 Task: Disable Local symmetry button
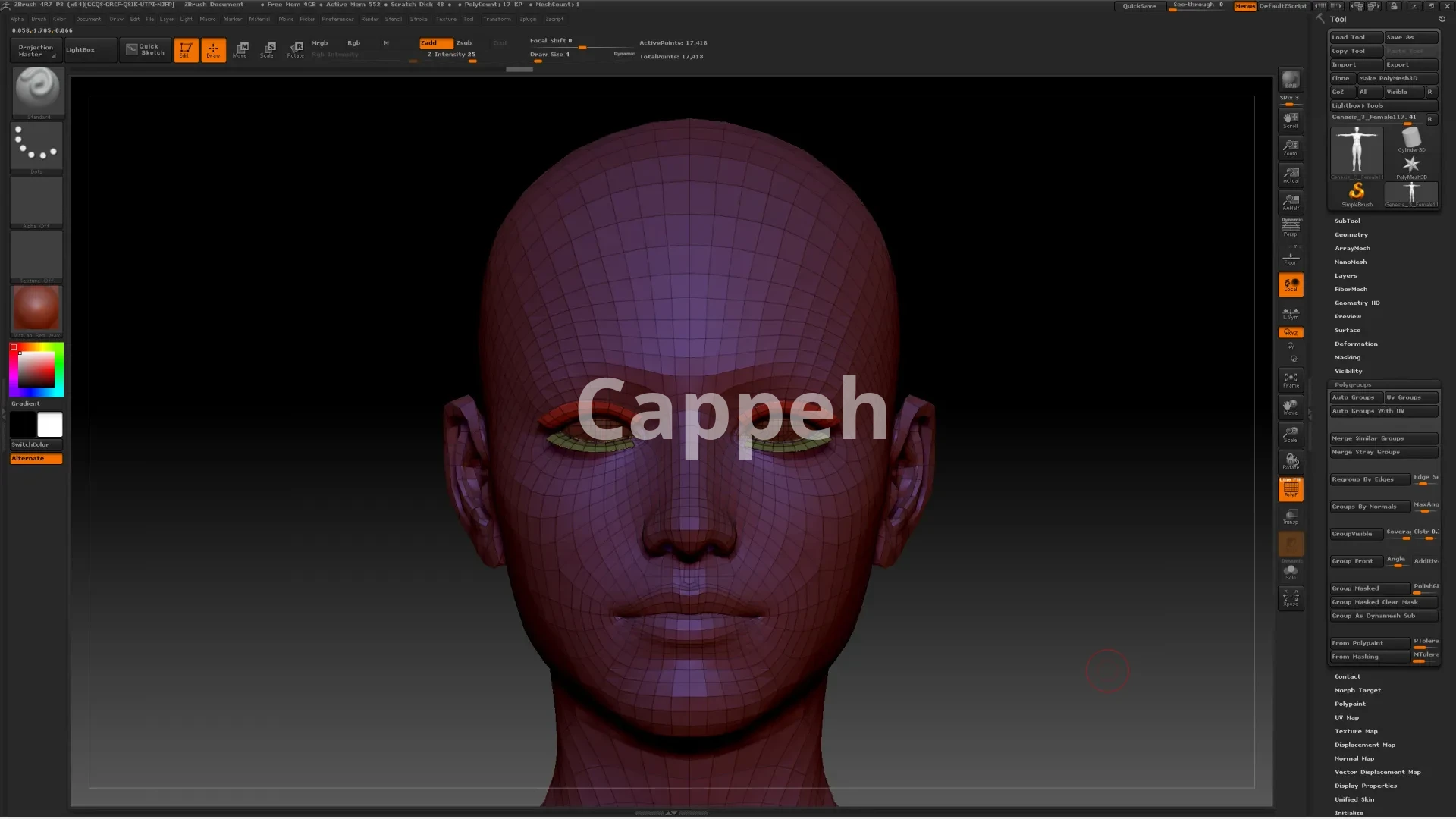pos(1290,284)
